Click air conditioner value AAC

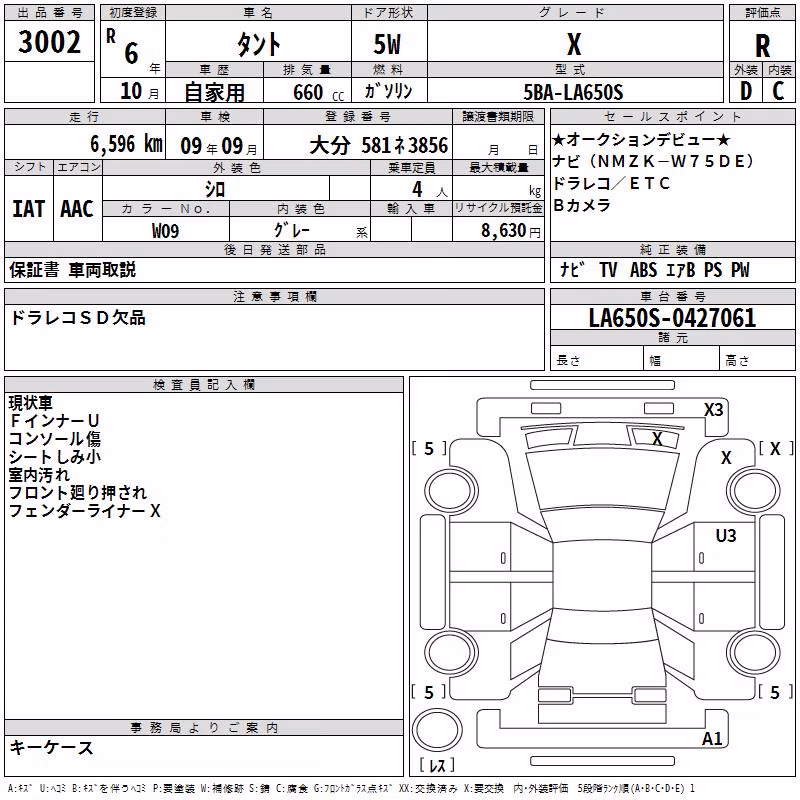point(77,209)
